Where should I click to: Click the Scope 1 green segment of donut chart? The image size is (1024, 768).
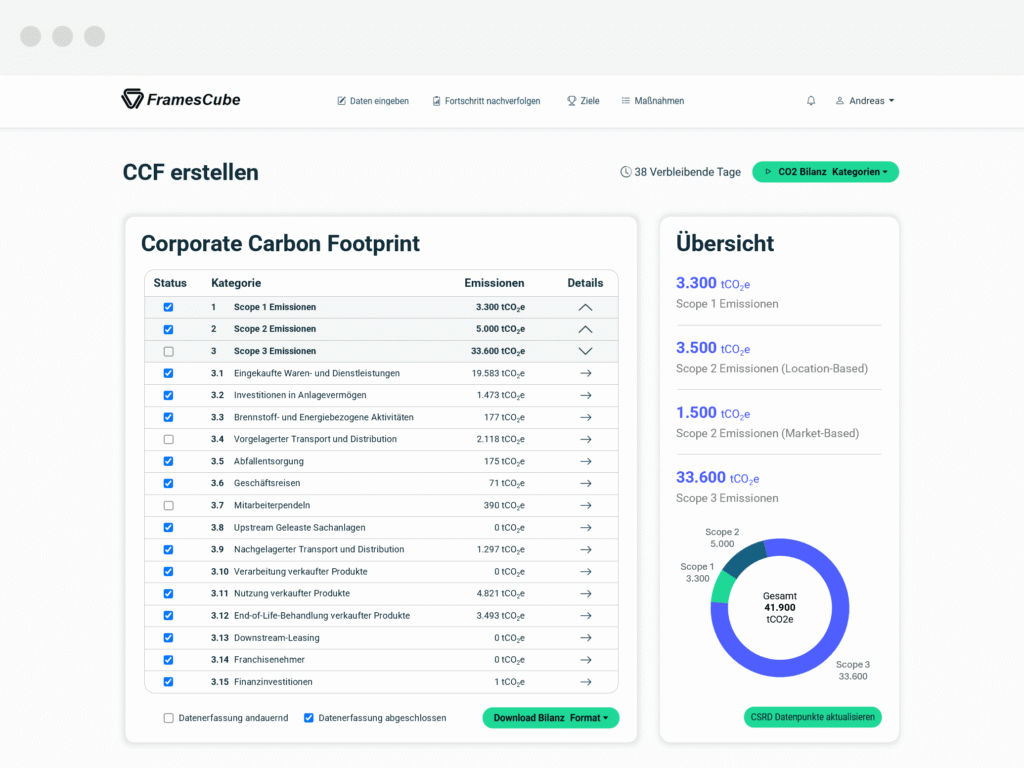tap(722, 588)
